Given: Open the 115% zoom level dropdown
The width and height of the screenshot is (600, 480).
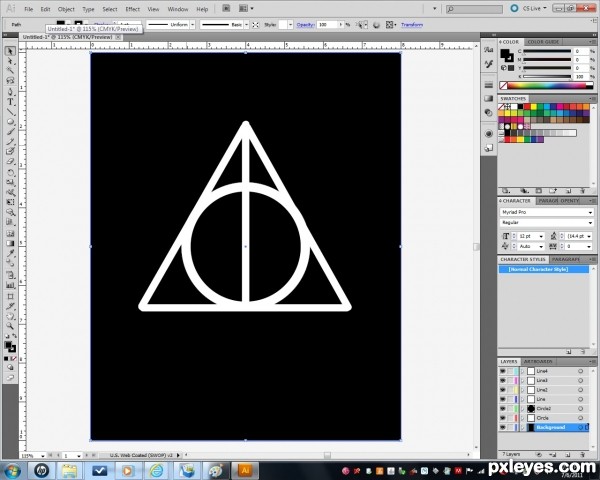Looking at the screenshot, I should point(42,456).
